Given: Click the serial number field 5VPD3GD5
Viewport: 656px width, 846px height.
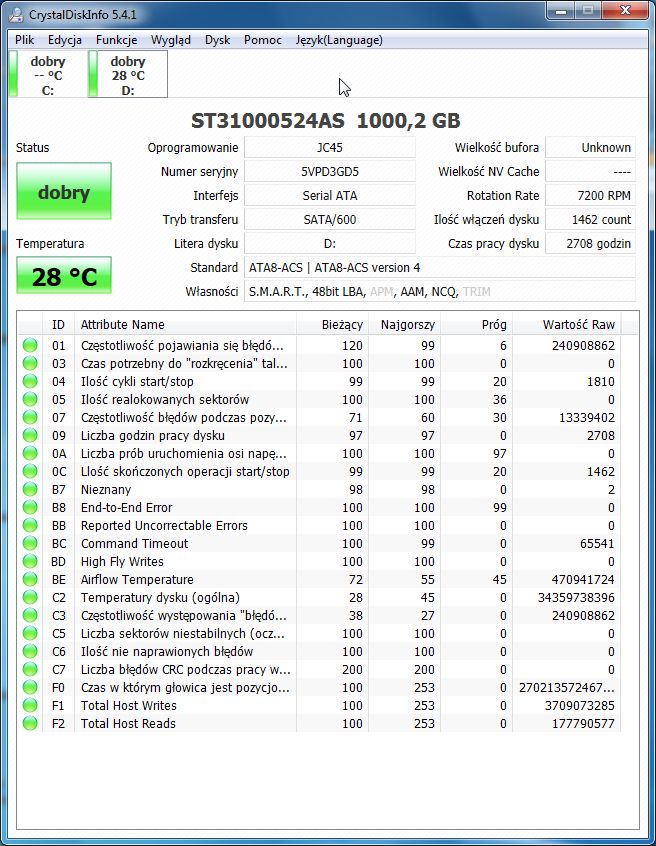Looking at the screenshot, I should coord(330,172).
